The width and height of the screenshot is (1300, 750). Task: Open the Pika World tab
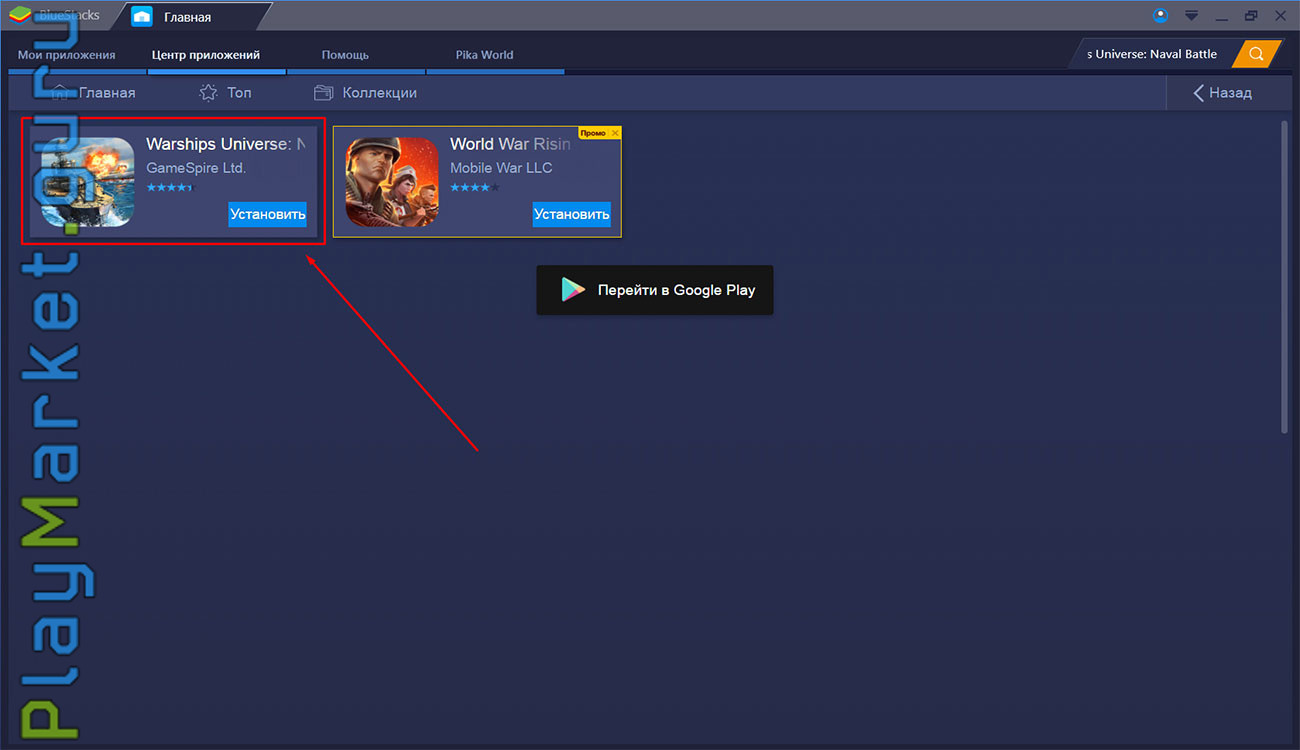click(485, 55)
